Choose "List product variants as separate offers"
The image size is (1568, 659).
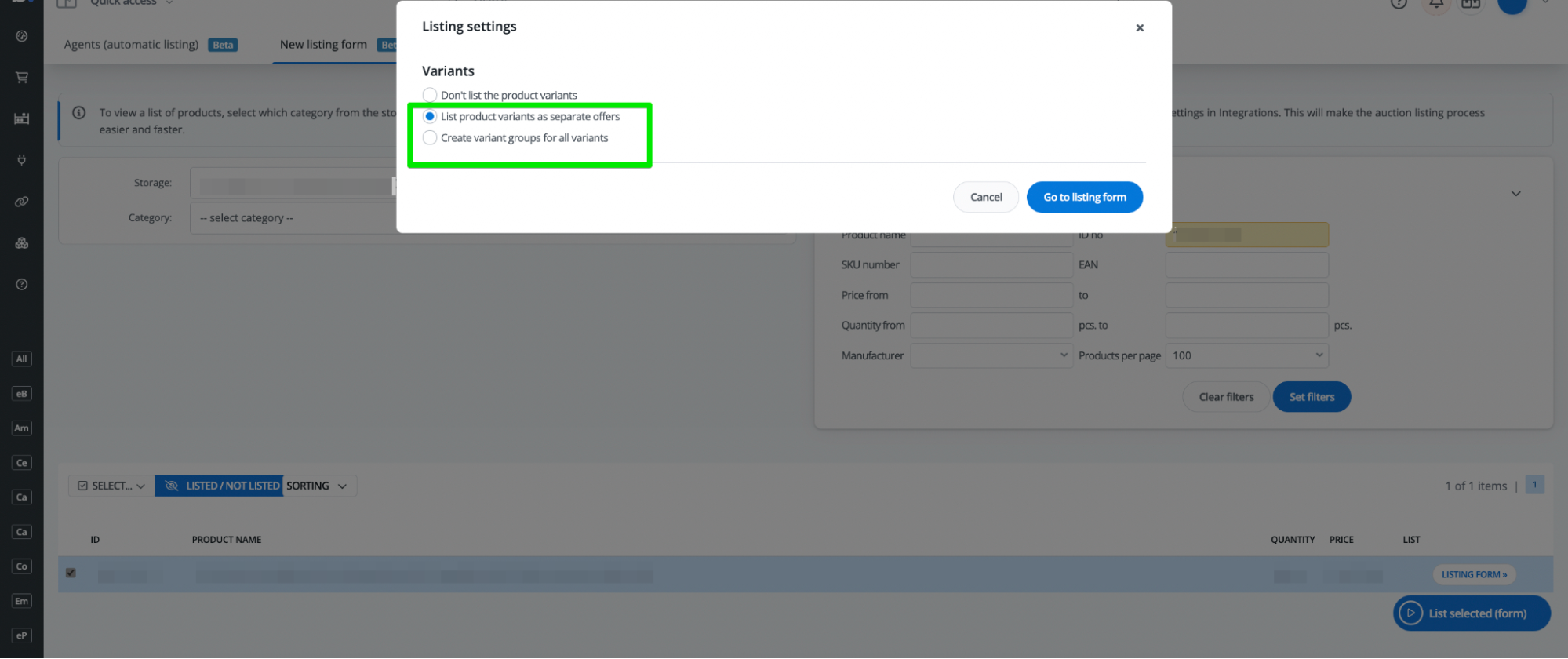coord(430,117)
